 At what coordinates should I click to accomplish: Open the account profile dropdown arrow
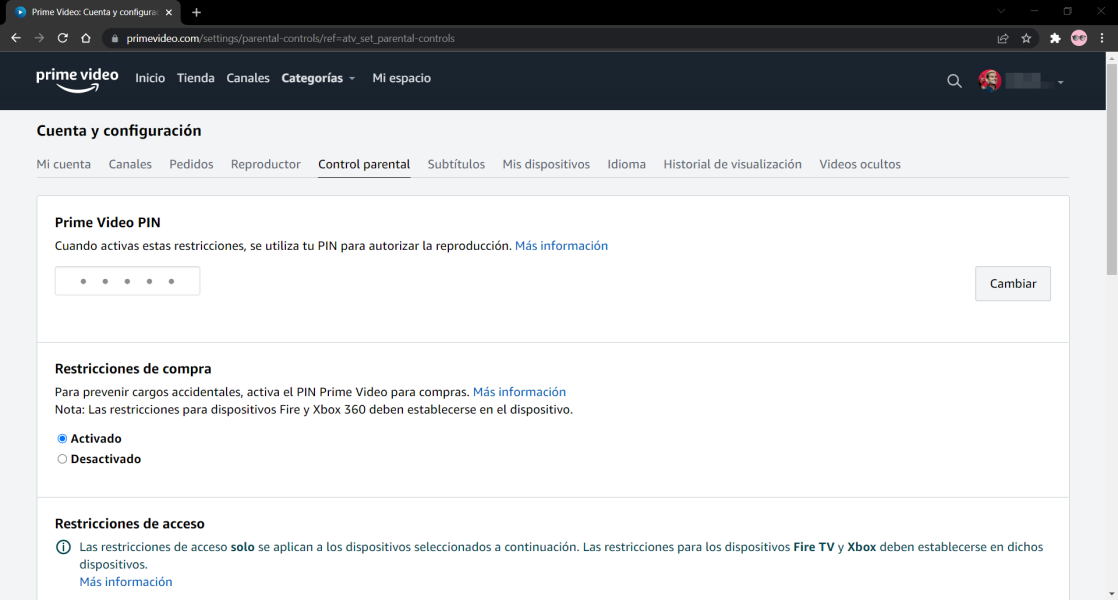(x=1060, y=82)
